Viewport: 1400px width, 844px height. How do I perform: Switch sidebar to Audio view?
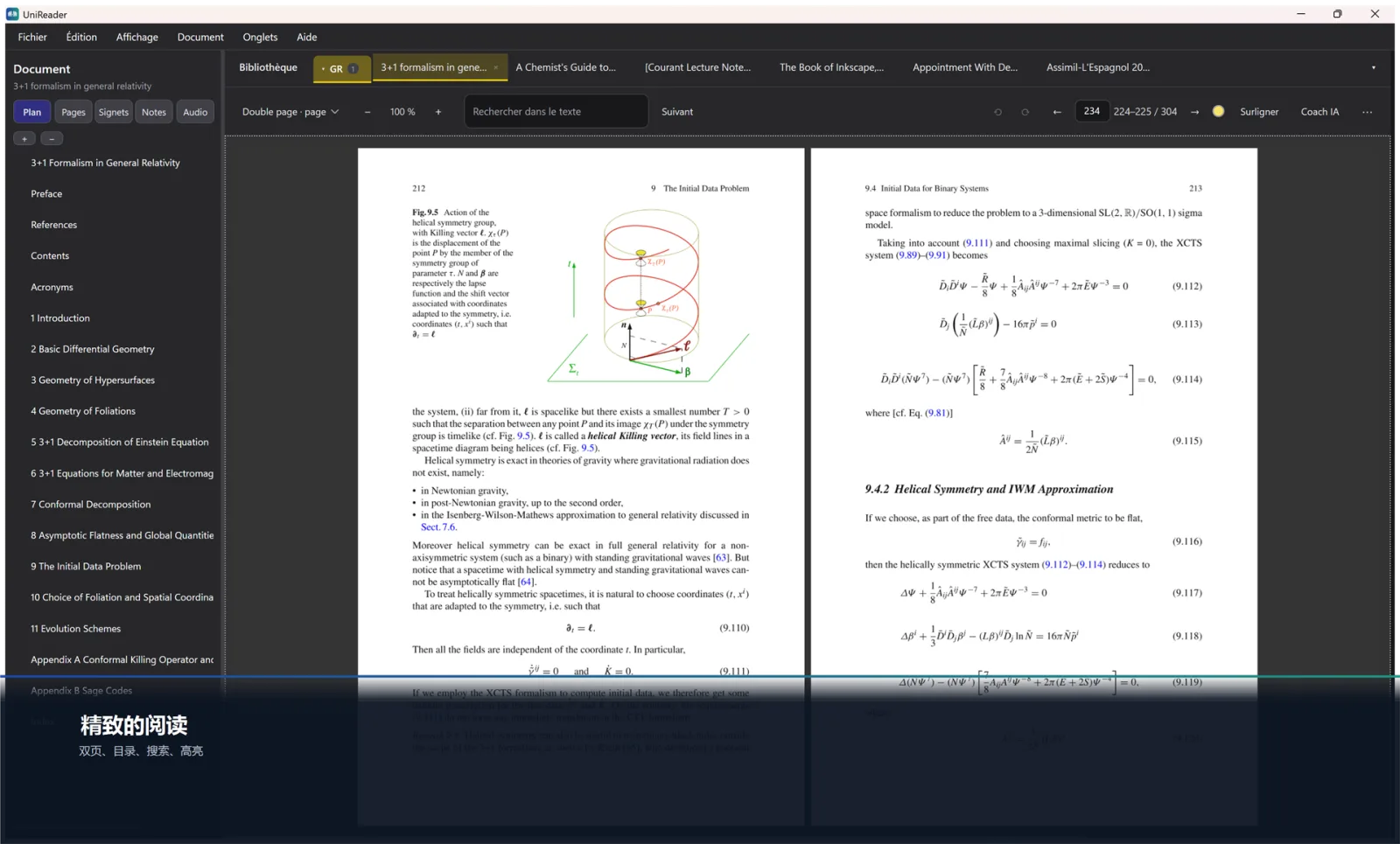(x=195, y=112)
